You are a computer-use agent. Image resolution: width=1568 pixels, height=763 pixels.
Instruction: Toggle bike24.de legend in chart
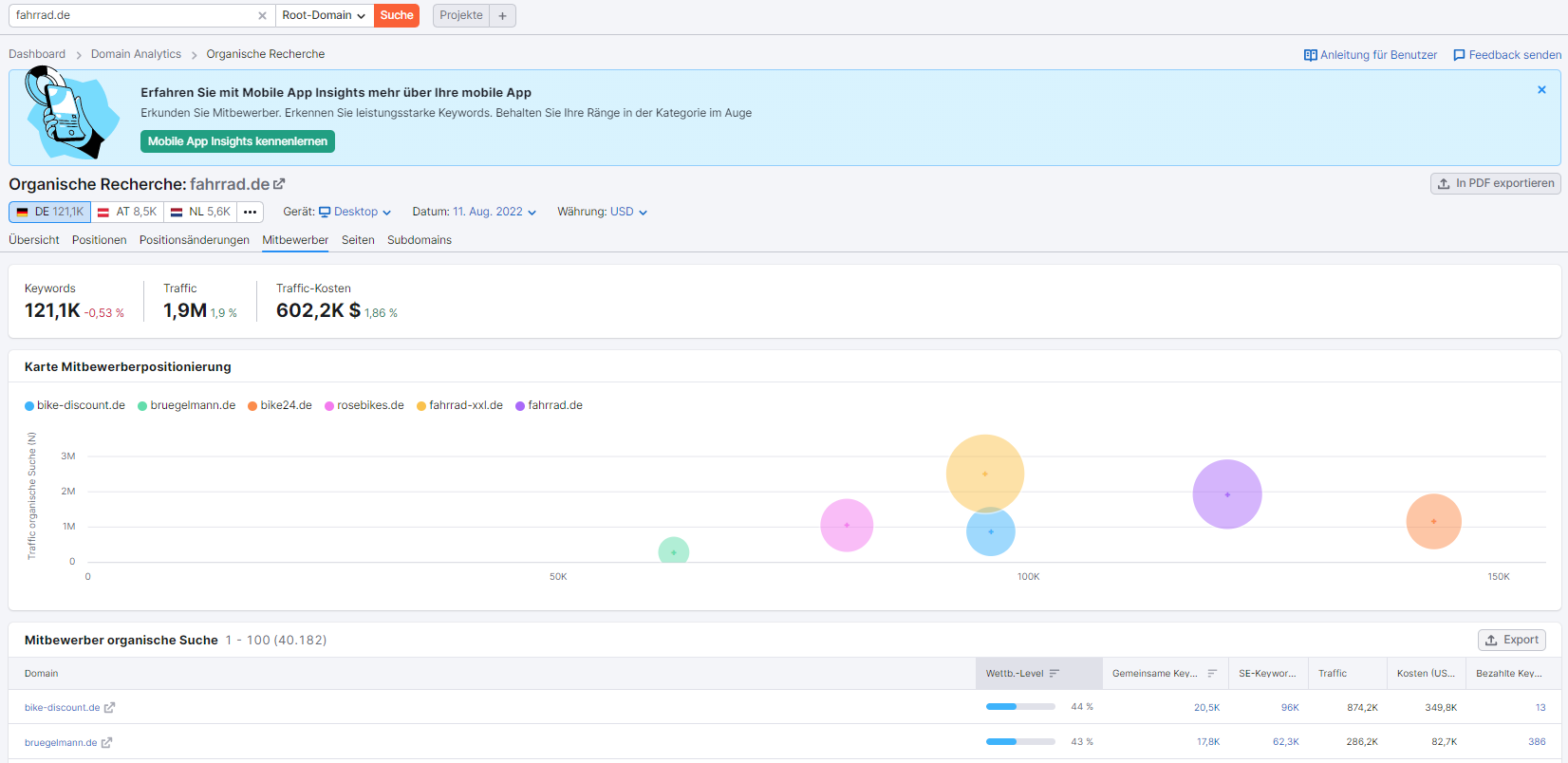pyautogui.click(x=280, y=405)
